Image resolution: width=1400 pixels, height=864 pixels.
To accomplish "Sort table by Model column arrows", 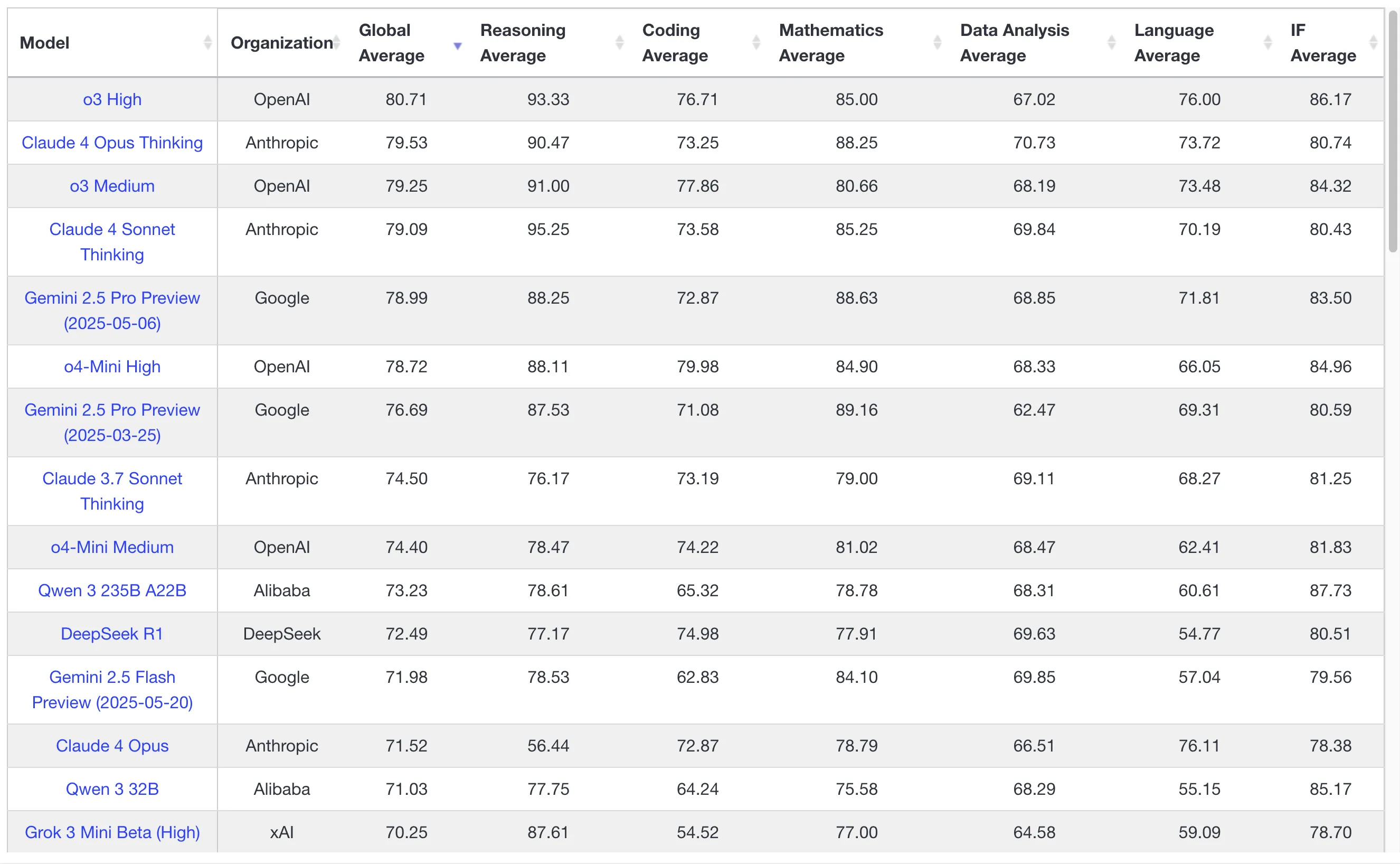I will pyautogui.click(x=208, y=42).
